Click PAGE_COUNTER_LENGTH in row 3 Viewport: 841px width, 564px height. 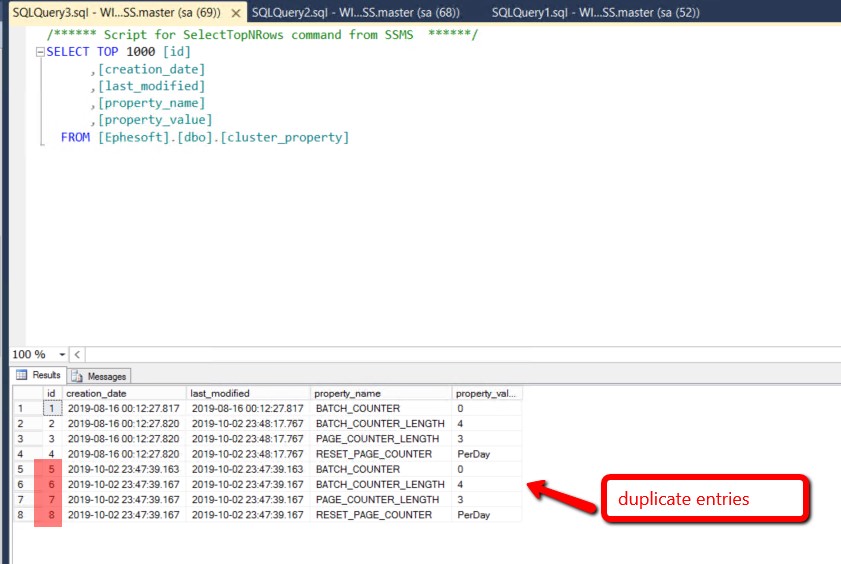(x=381, y=439)
